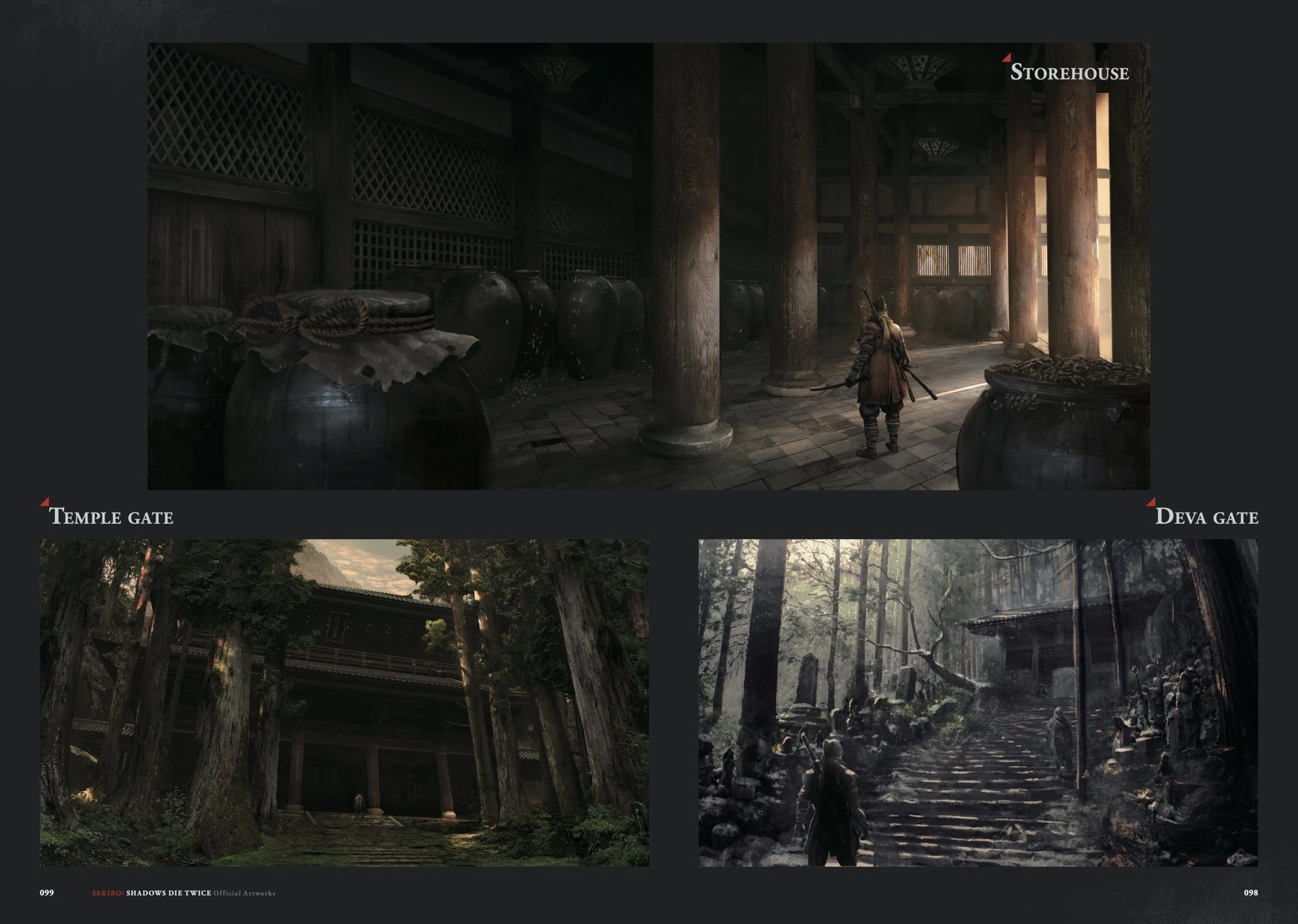
Task: Click the Temple Gate heading text
Action: pos(111,516)
